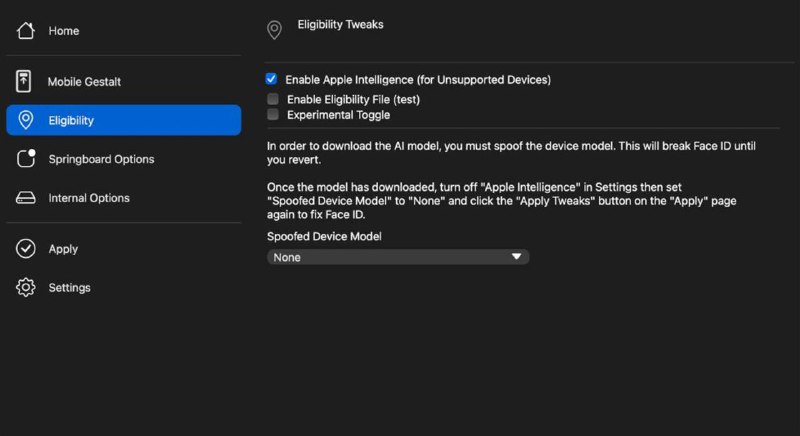
Task: Open the Settings page label
Action: point(69,288)
